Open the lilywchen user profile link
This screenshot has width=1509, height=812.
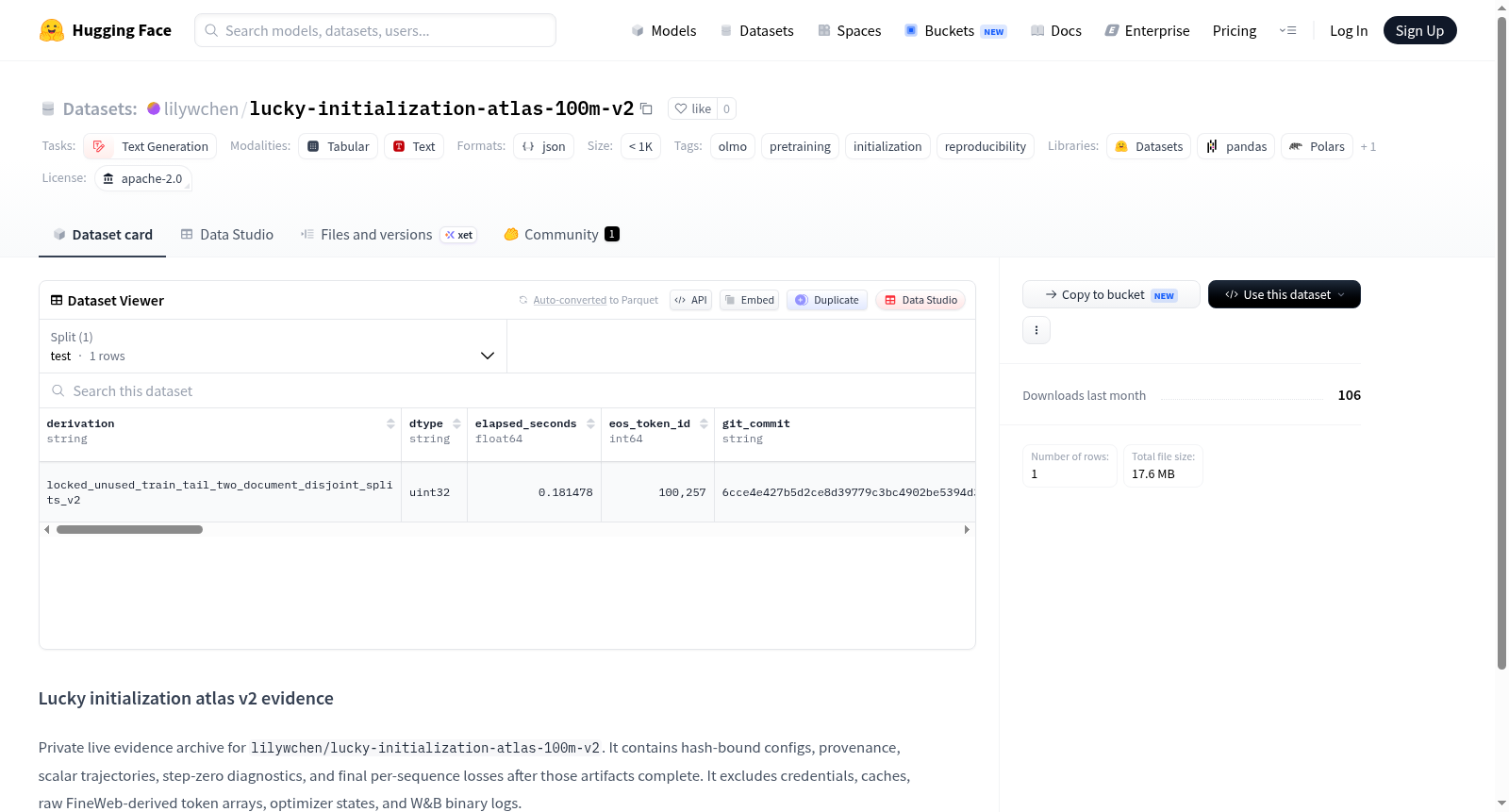coord(201,108)
